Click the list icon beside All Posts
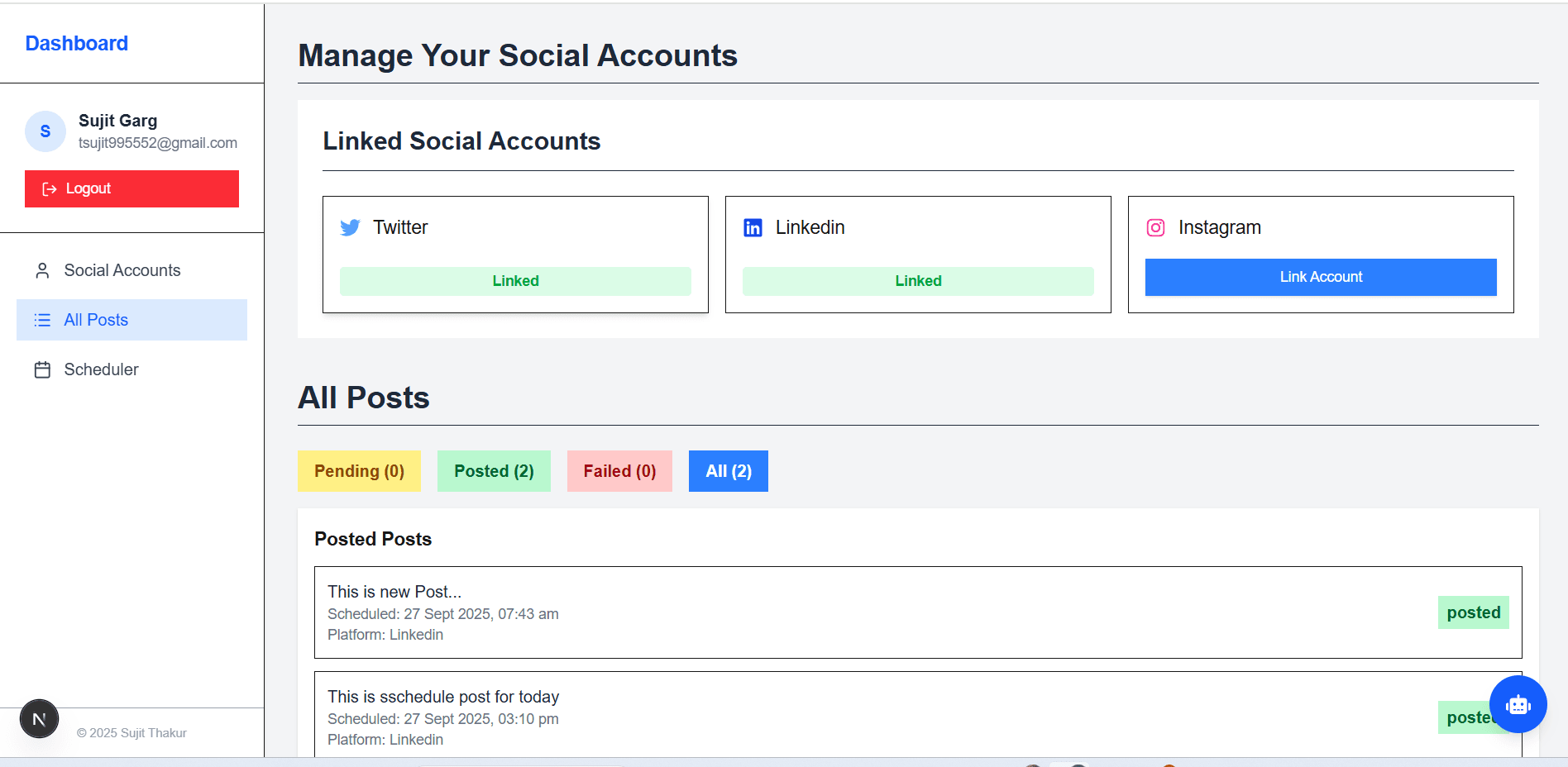Viewport: 1568px width, 767px height. (42, 320)
